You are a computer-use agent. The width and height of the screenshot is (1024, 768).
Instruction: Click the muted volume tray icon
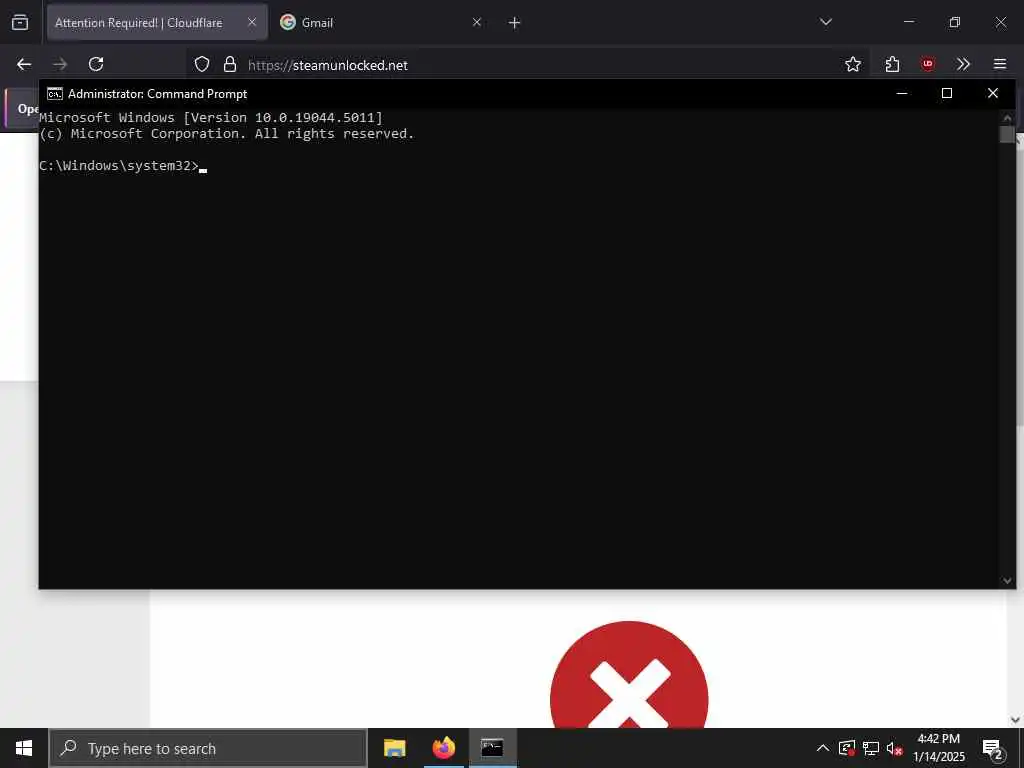coord(895,748)
